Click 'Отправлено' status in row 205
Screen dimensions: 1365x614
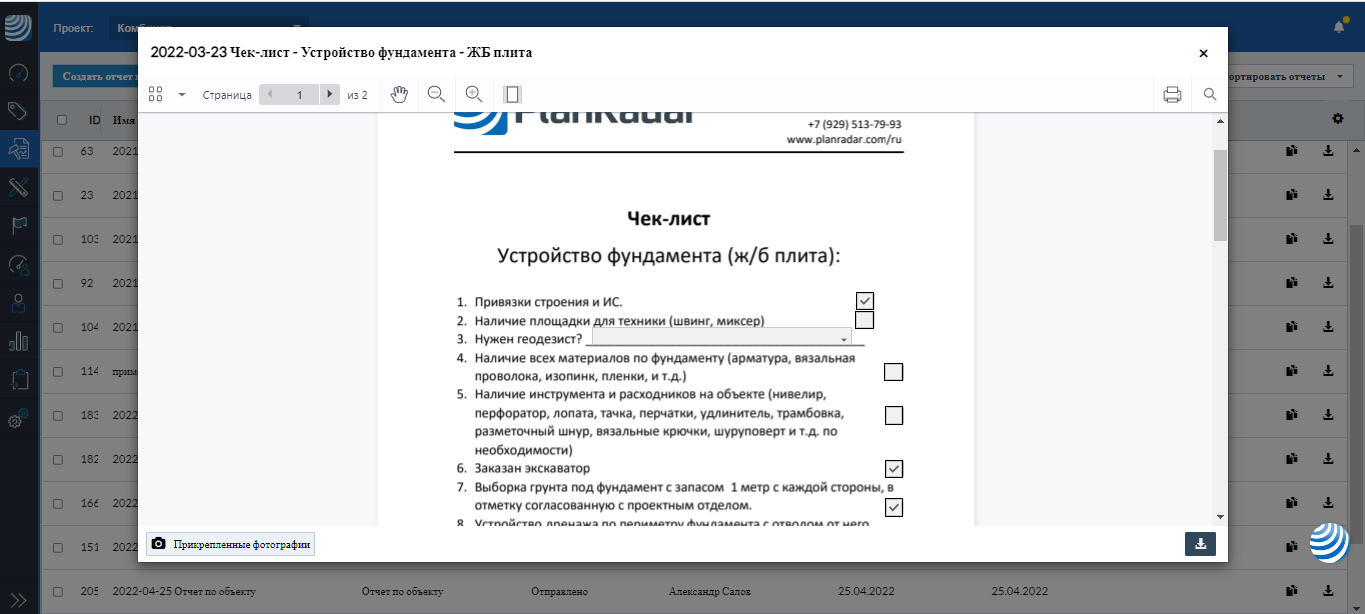coord(559,591)
